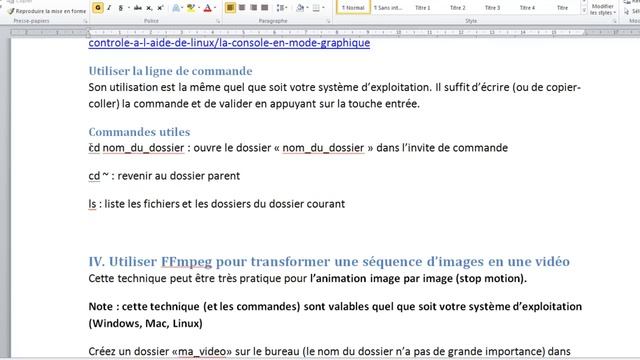Select the Sans int... style
The image size is (640, 360).
click(x=388, y=7)
